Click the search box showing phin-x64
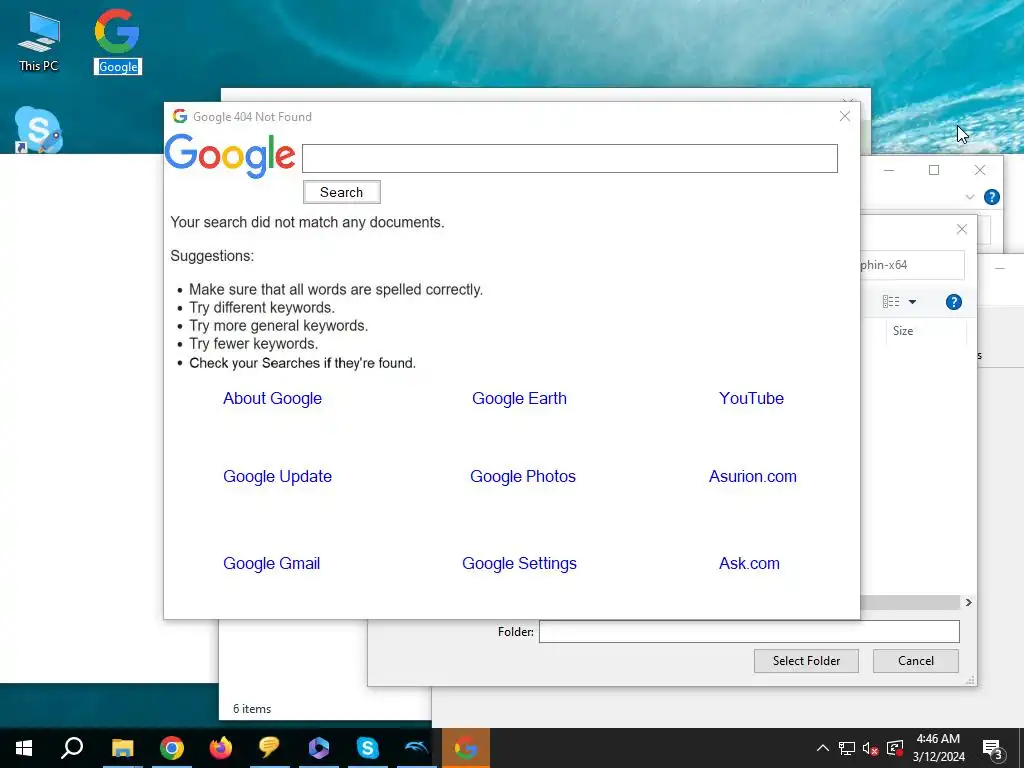This screenshot has width=1024, height=768. [x=912, y=265]
